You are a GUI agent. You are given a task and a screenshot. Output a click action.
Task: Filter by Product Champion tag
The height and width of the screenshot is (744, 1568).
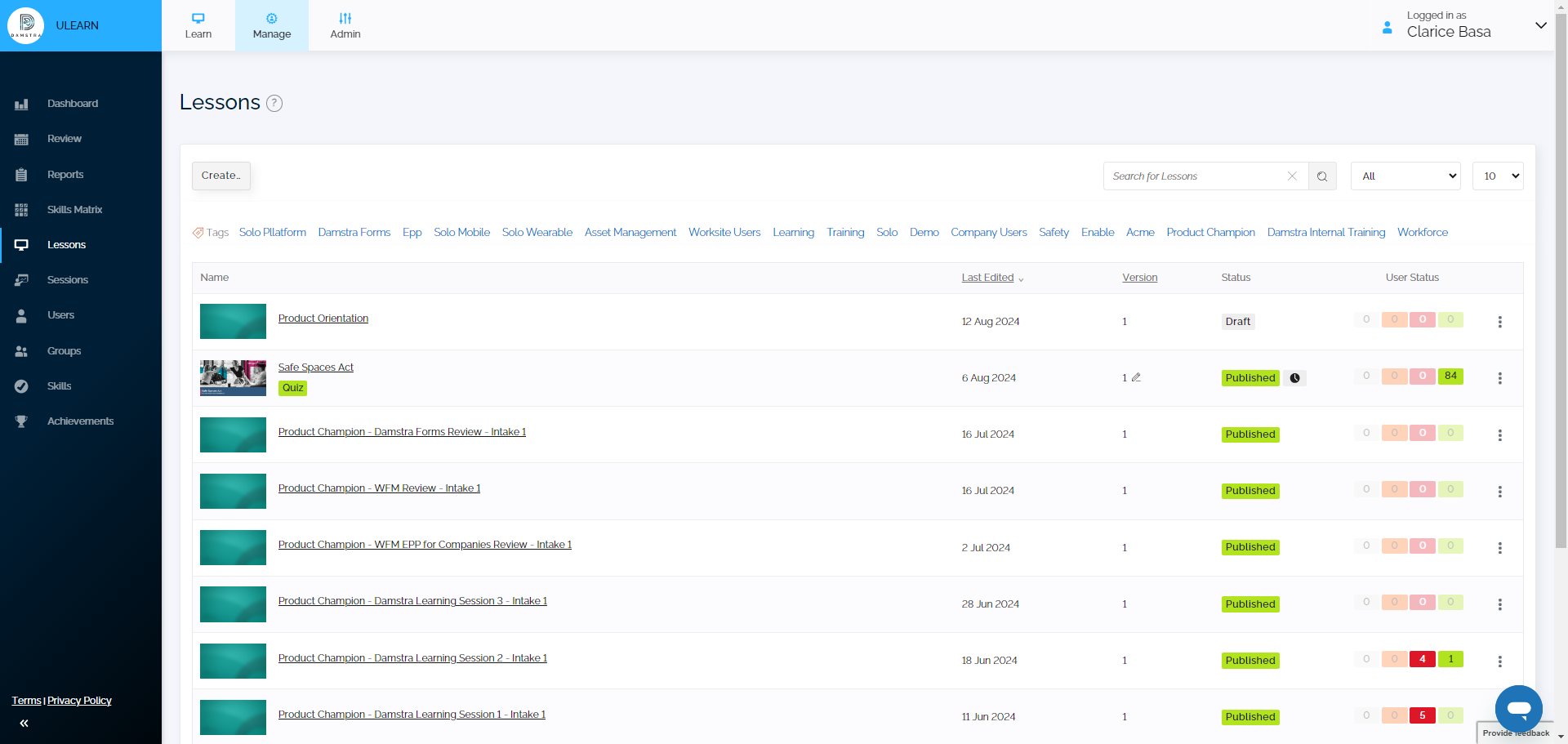coord(1210,233)
